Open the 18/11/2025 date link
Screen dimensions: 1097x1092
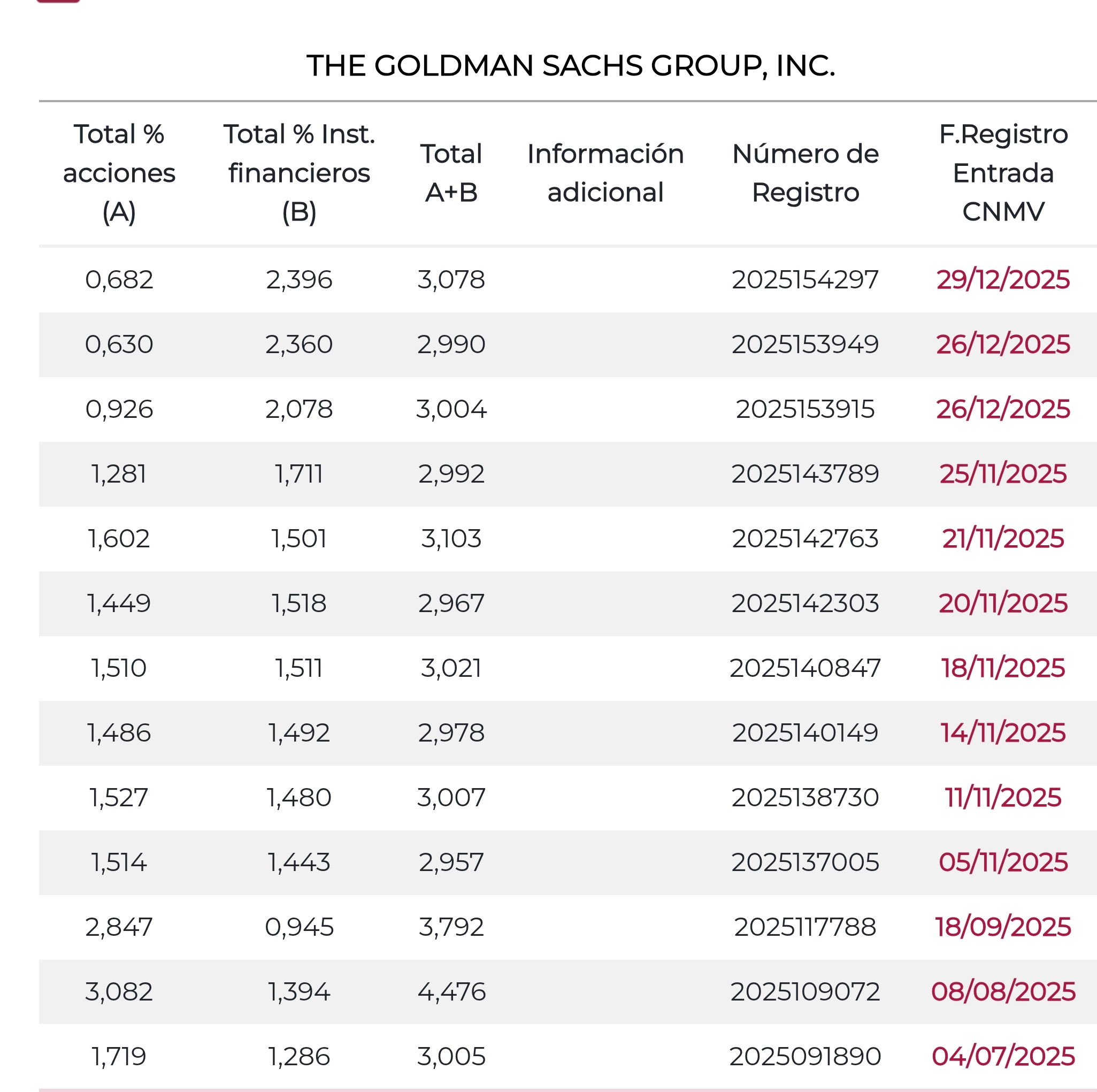[1003, 668]
